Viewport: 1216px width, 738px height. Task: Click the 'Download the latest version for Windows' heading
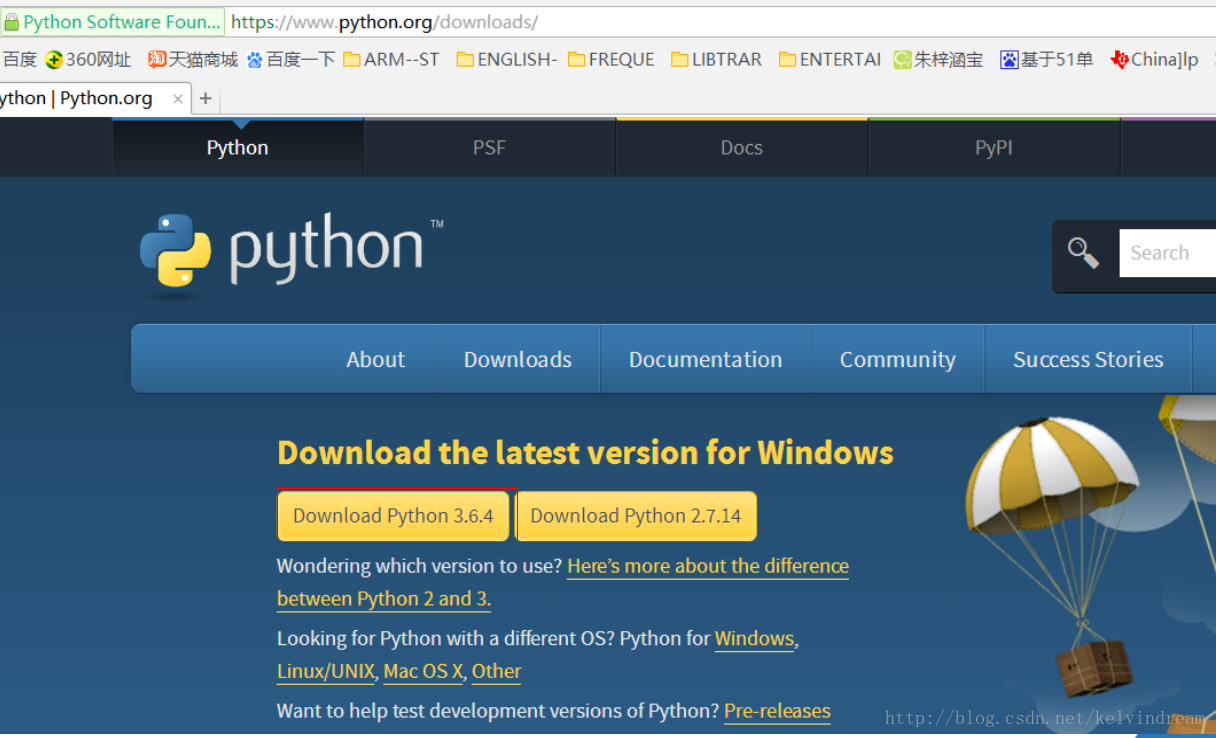point(585,453)
